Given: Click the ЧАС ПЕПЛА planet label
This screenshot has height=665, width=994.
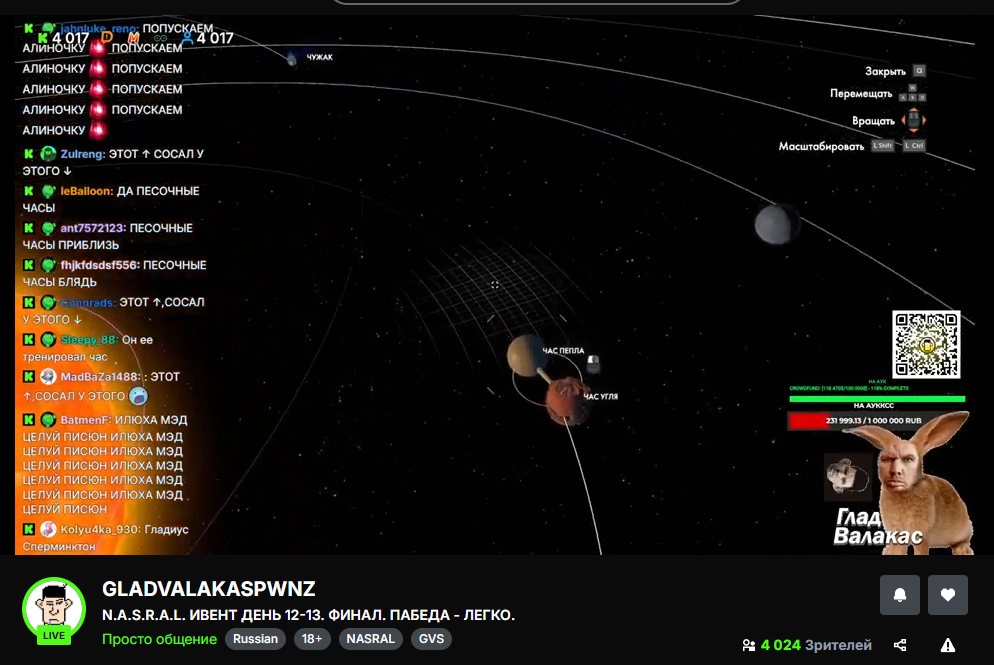Looking at the screenshot, I should pos(563,351).
